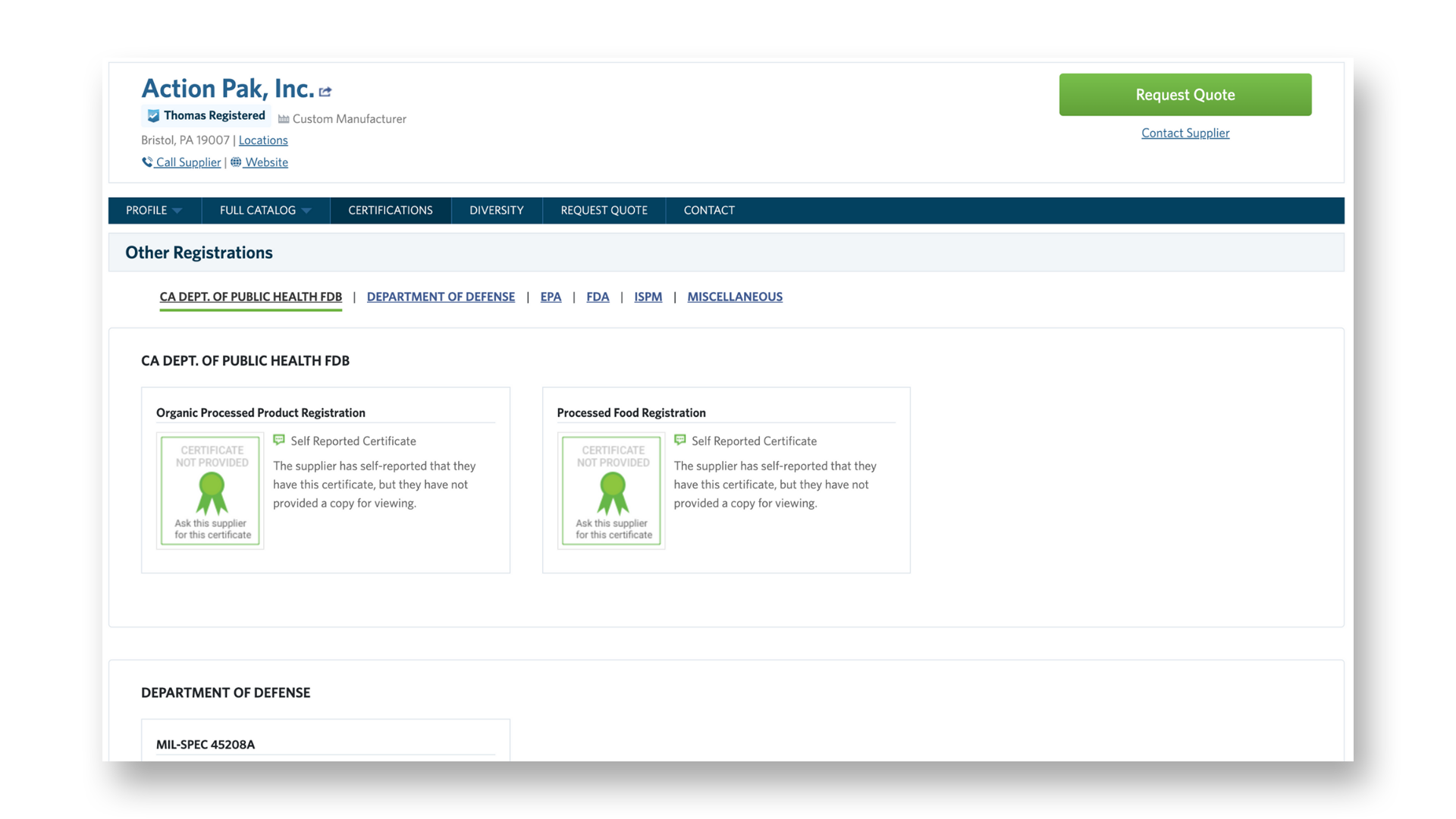The height and width of the screenshot is (819, 1456).
Task: Click the MIL-SPEC 45208A heading
Action: [x=206, y=745]
